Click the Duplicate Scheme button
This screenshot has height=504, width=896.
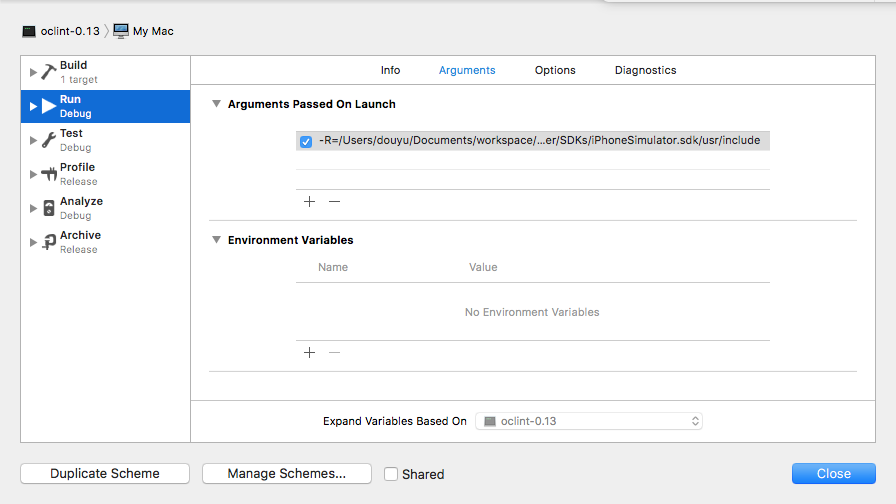(x=105, y=474)
